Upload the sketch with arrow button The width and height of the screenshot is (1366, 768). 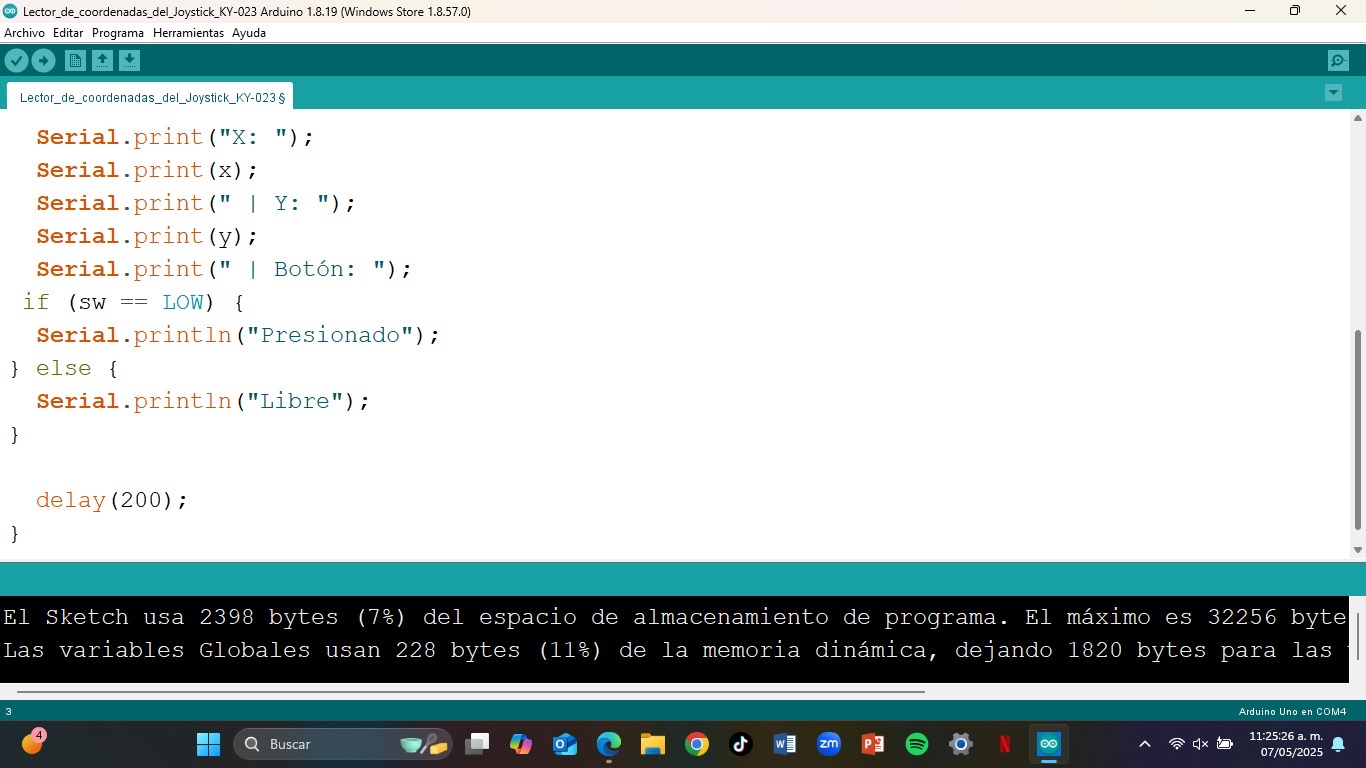click(43, 61)
